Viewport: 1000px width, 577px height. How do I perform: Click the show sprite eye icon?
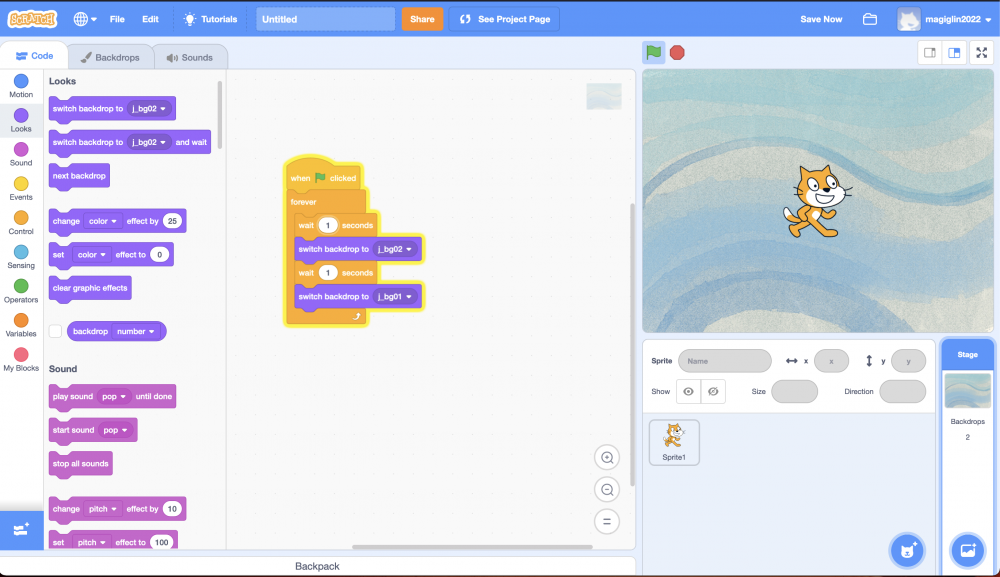coord(688,391)
